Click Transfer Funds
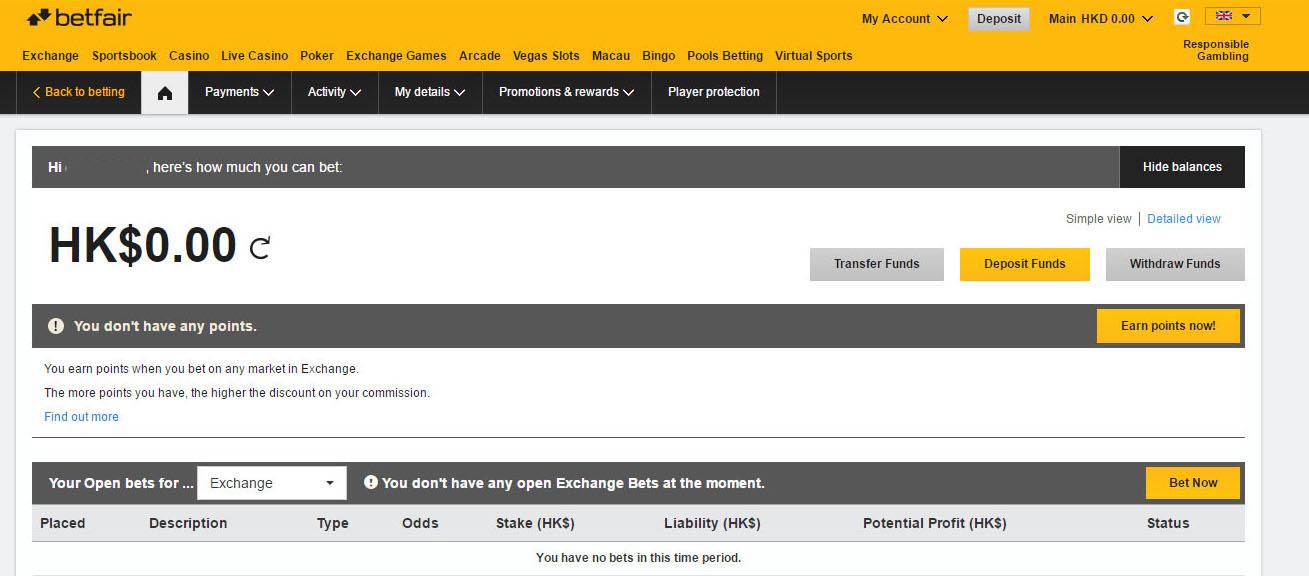Screen dimensions: 1309x576 click(x=877, y=264)
